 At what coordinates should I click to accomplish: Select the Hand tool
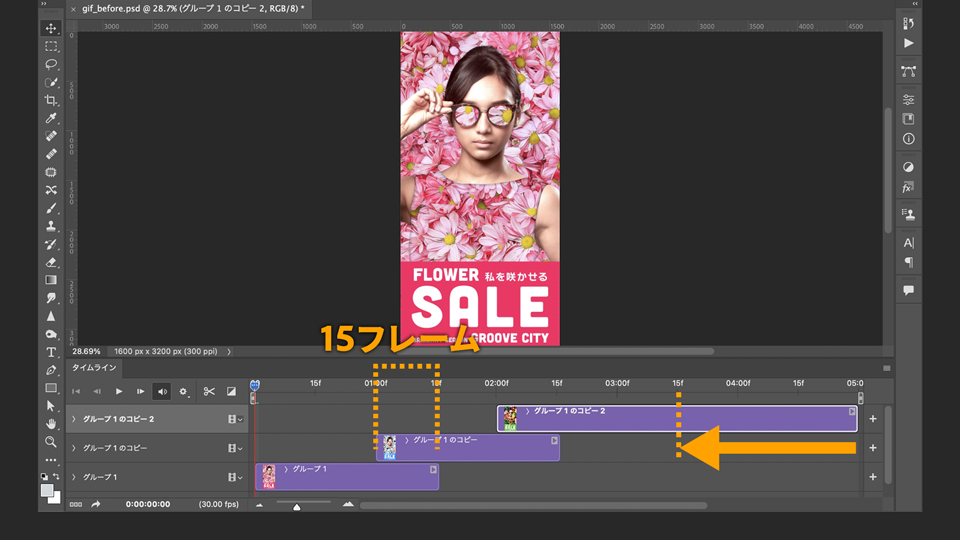click(x=51, y=424)
